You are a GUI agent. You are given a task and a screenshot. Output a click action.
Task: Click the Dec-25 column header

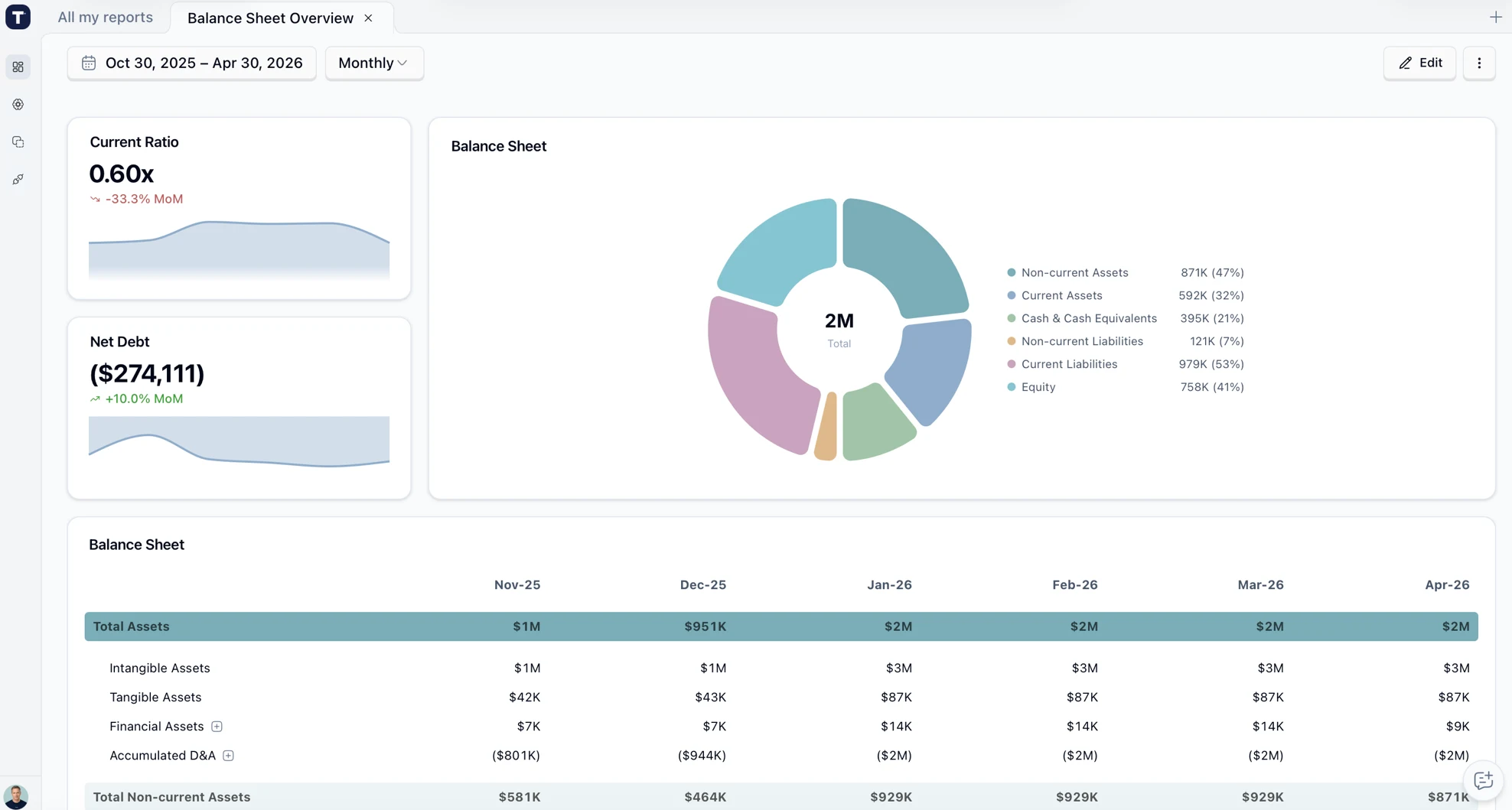[703, 585]
